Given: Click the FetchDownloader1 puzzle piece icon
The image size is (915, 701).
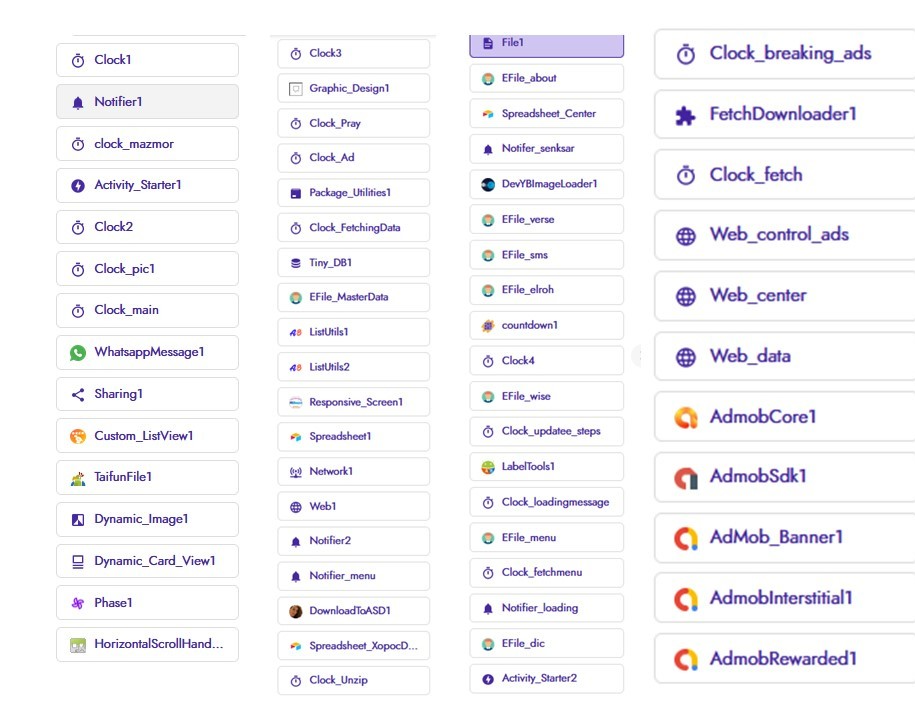Looking at the screenshot, I should (x=686, y=116).
